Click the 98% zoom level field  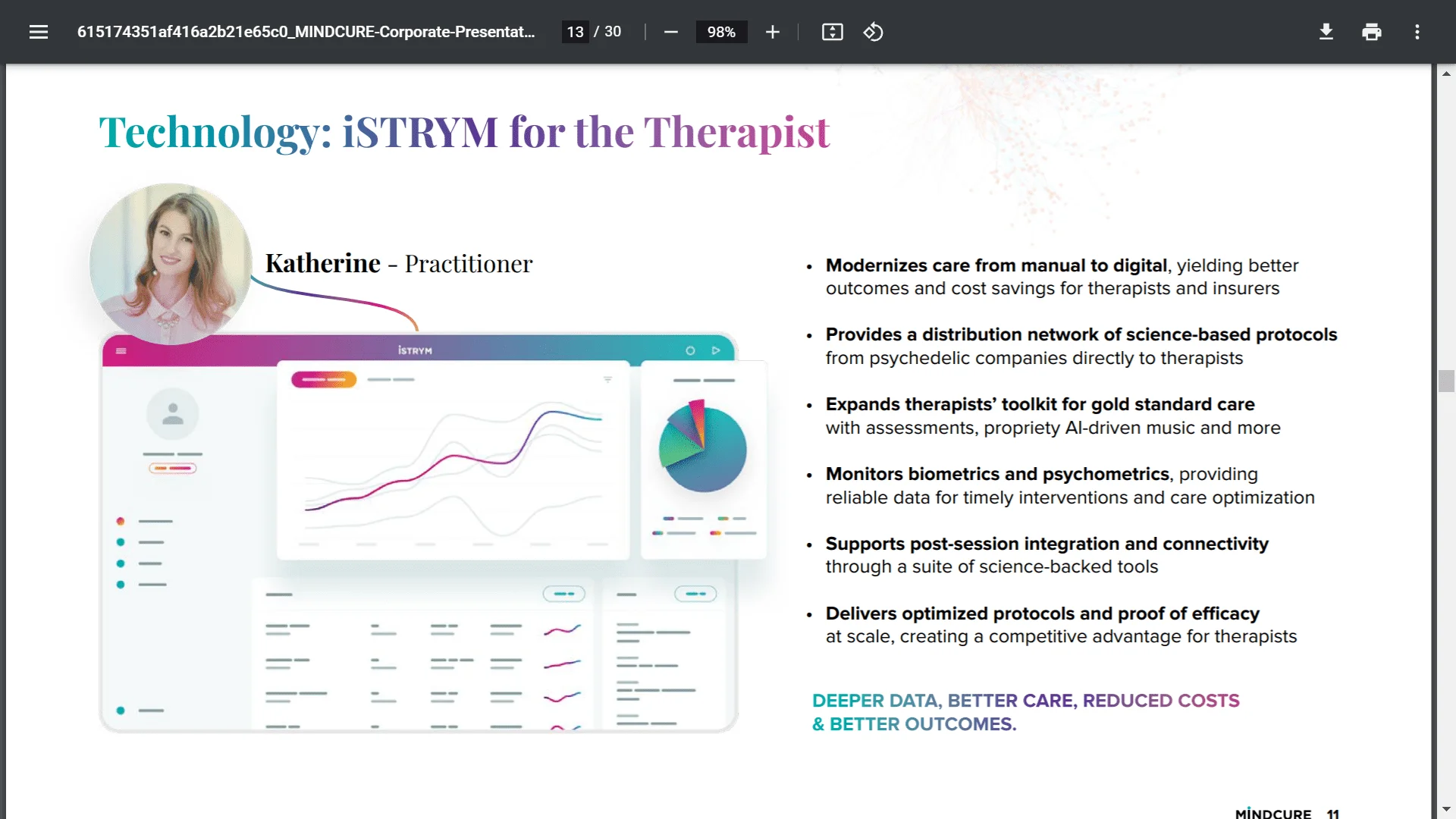721,32
